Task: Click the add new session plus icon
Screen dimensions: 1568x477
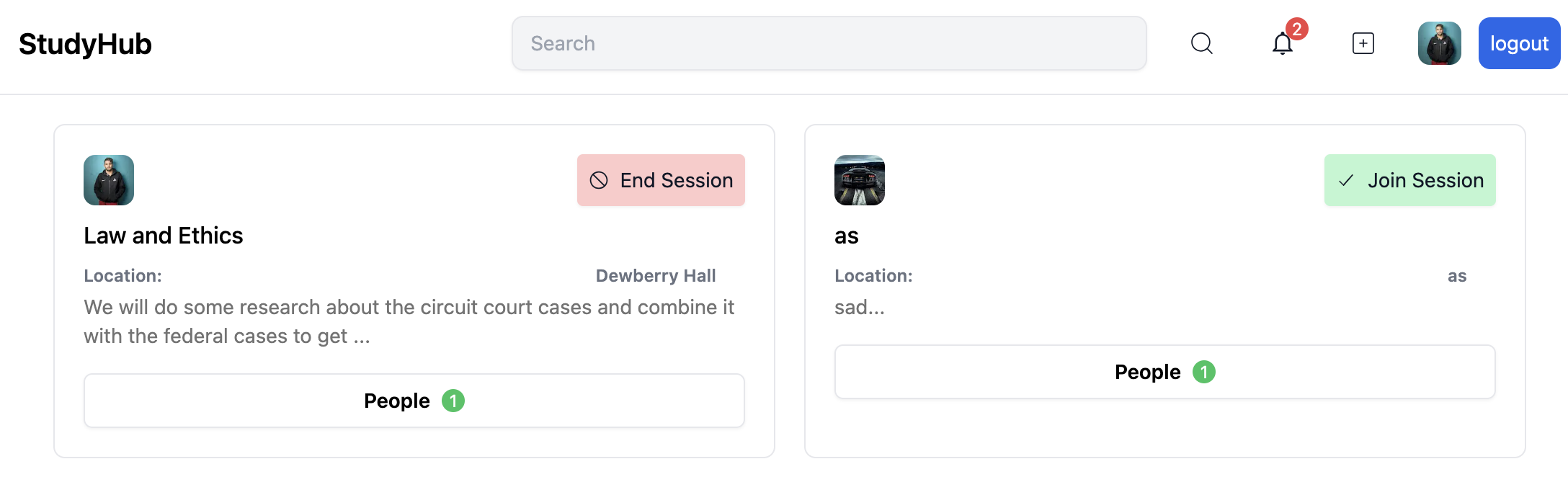Action: click(x=1363, y=43)
